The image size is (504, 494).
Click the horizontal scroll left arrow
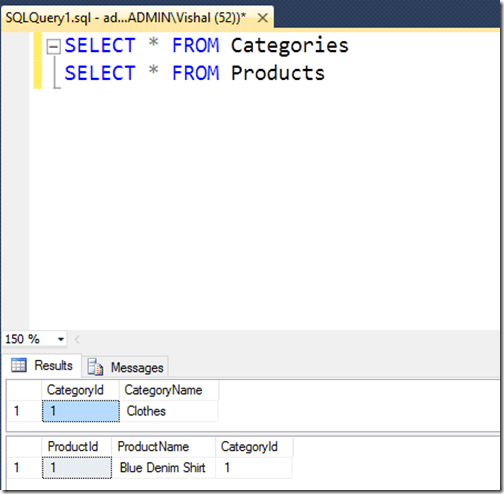click(77, 339)
